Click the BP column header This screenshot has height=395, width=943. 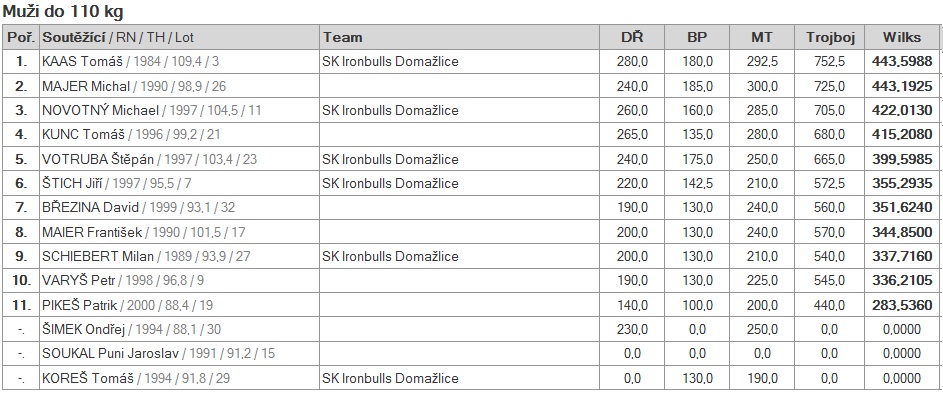(697, 37)
